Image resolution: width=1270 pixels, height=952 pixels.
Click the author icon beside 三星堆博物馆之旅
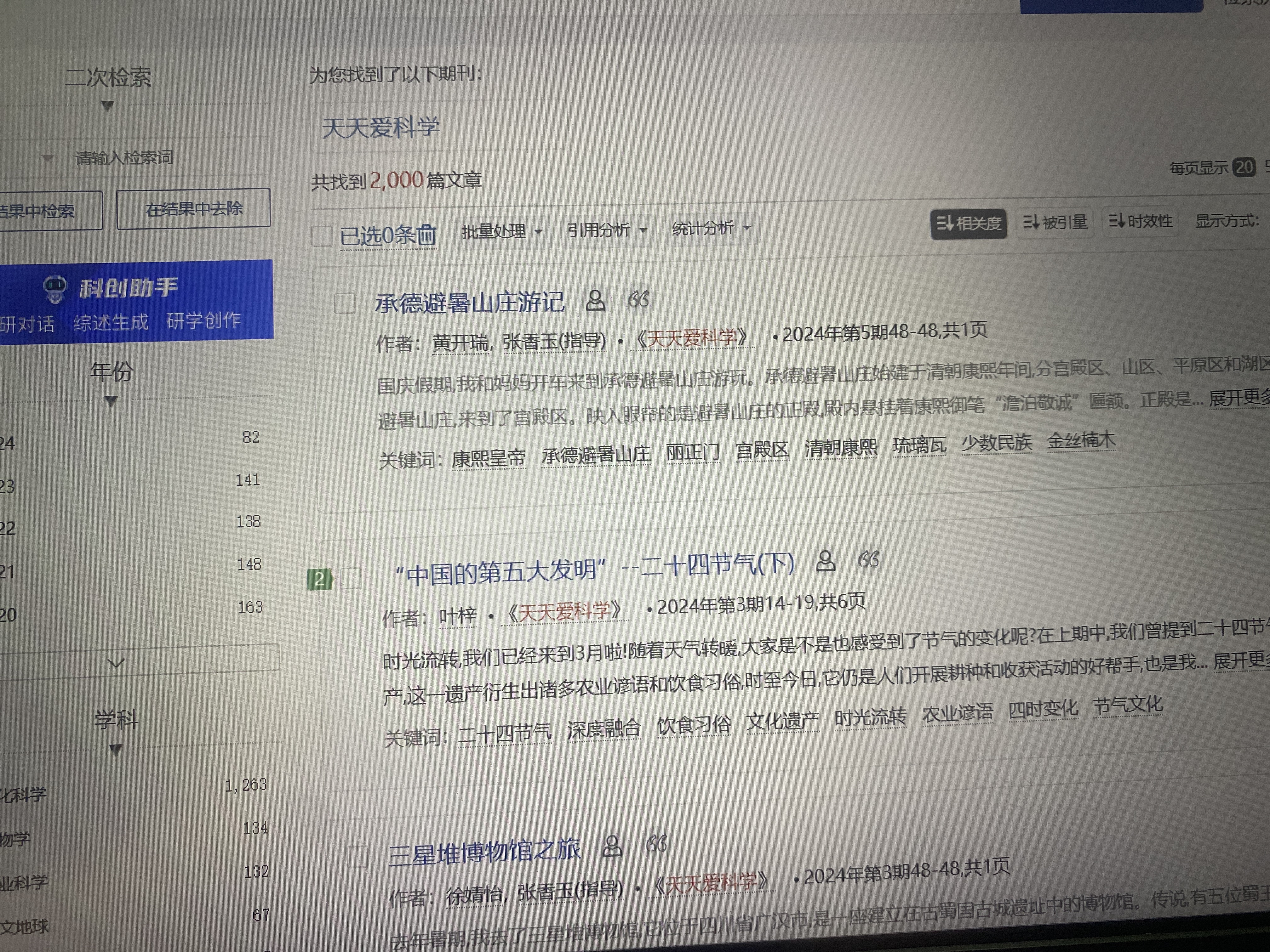[613, 846]
